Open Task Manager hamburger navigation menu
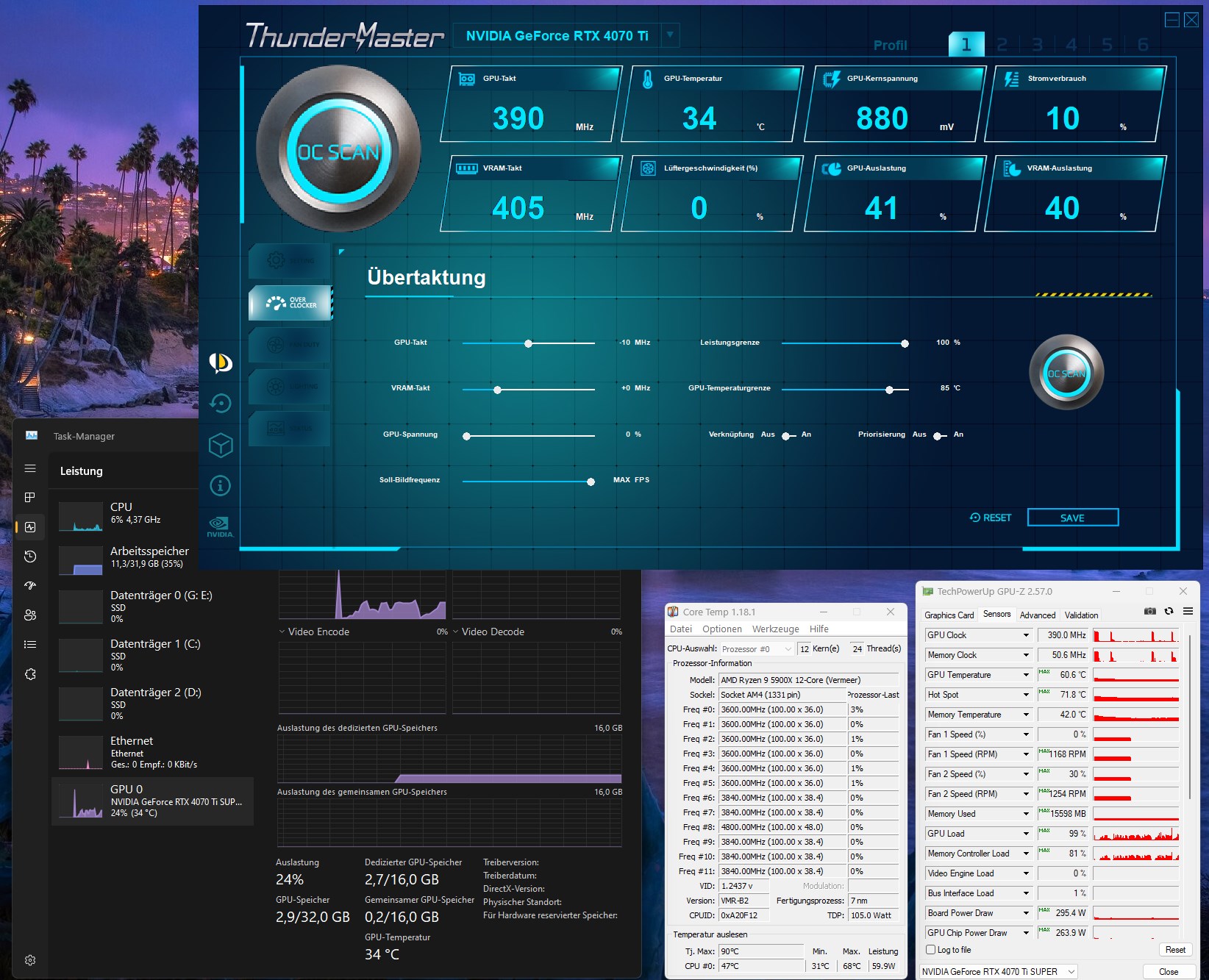This screenshot has width=1209, height=980. coord(30,468)
